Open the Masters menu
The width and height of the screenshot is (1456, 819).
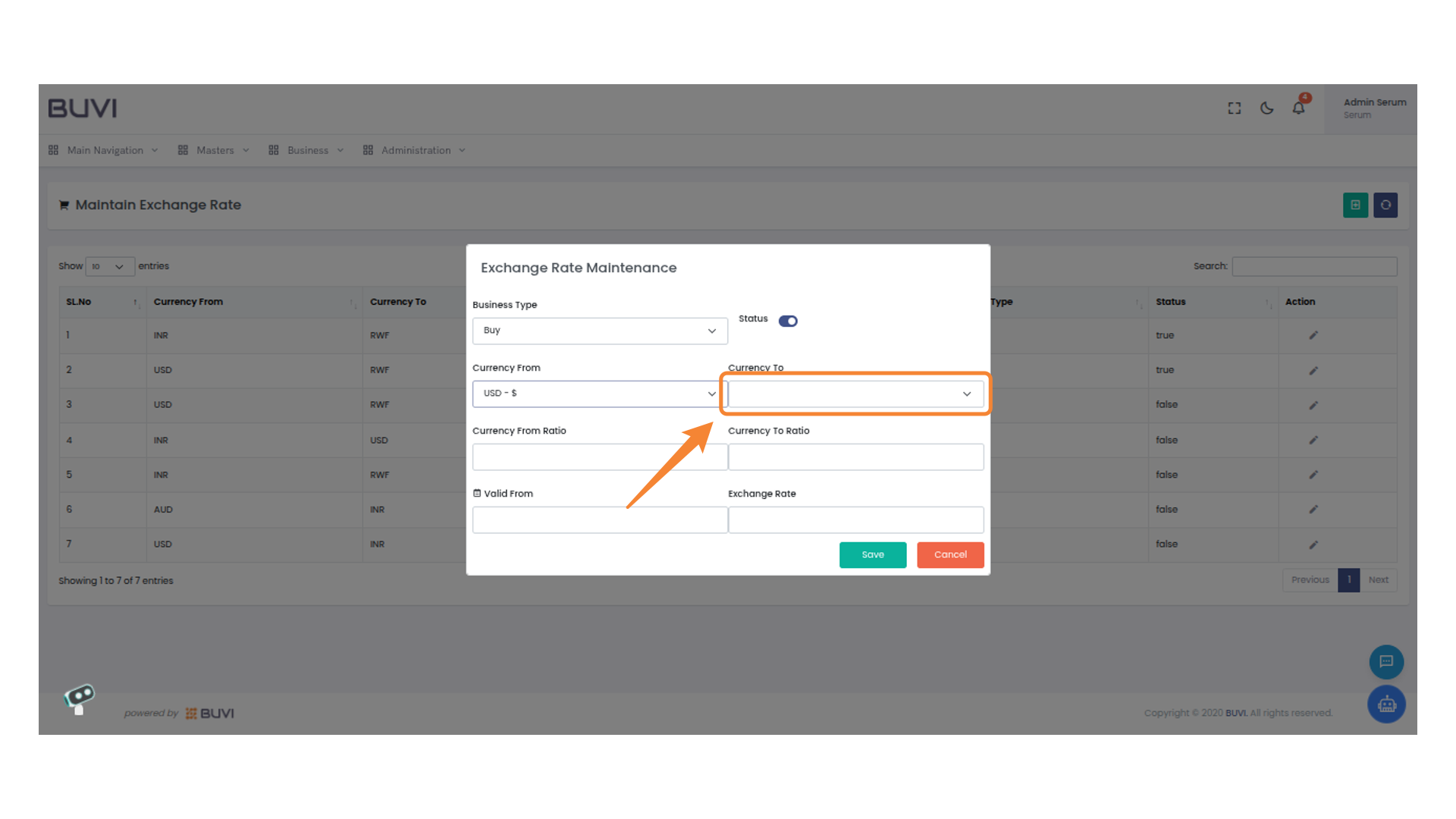click(214, 150)
